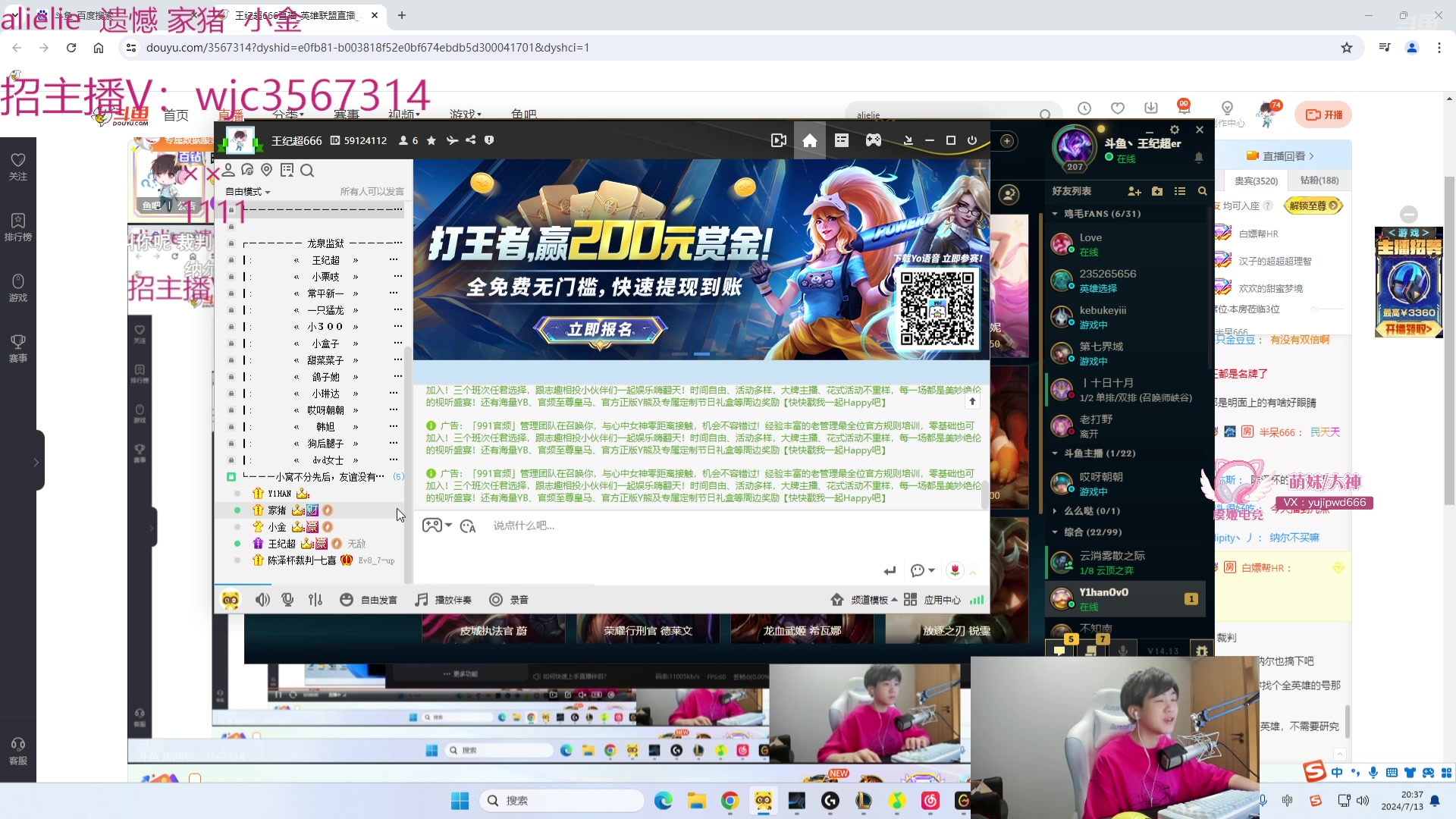This screenshot has width=1456, height=819.
Task: Open chat with friend Love
Action: [x=1125, y=244]
